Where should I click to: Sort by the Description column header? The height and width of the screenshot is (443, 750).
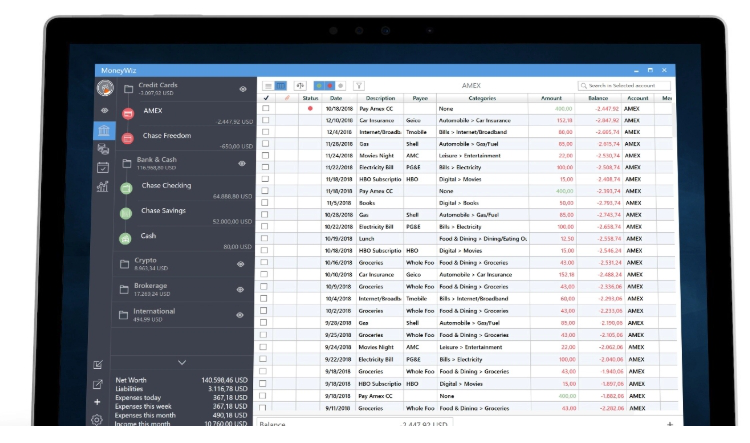[380, 98]
